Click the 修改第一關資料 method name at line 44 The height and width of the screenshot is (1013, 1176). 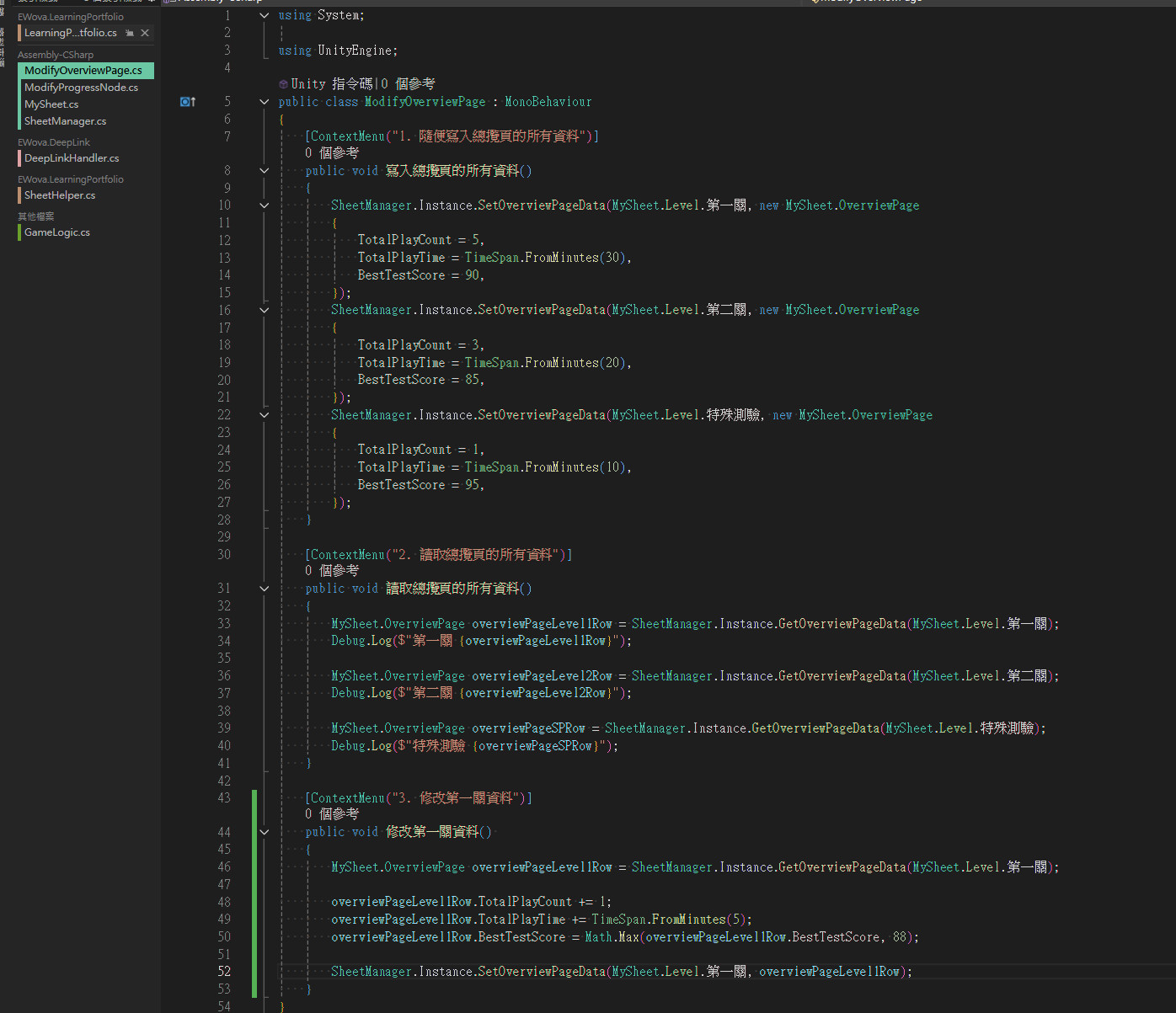(432, 832)
